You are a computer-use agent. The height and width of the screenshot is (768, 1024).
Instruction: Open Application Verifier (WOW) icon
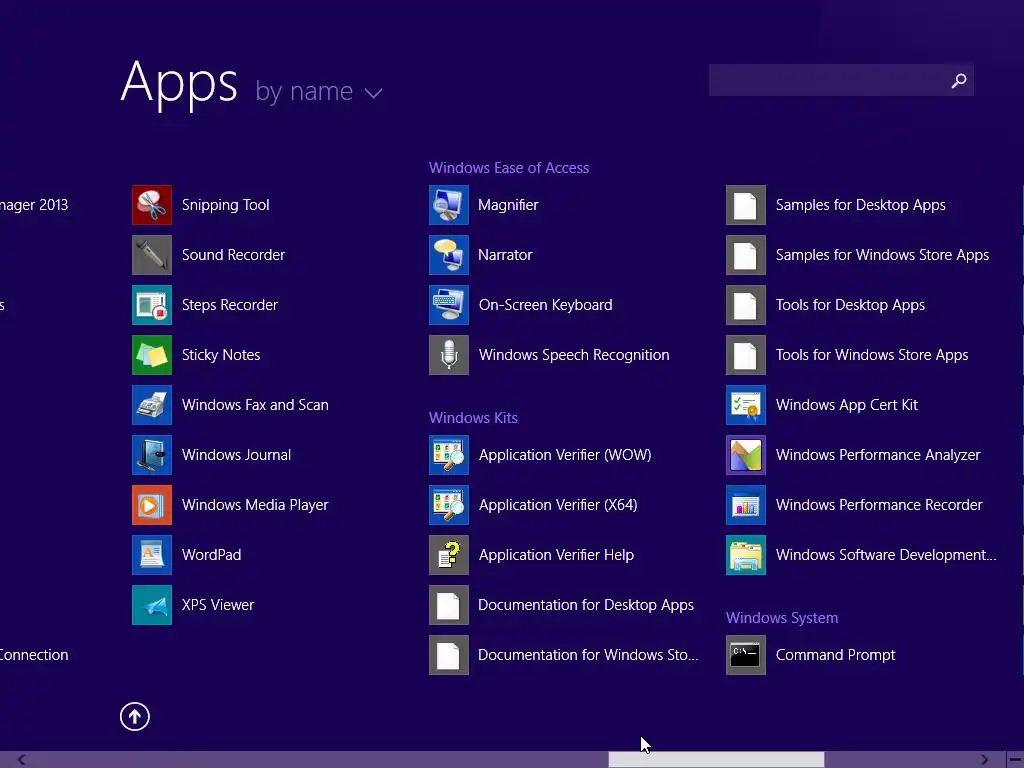(449, 455)
